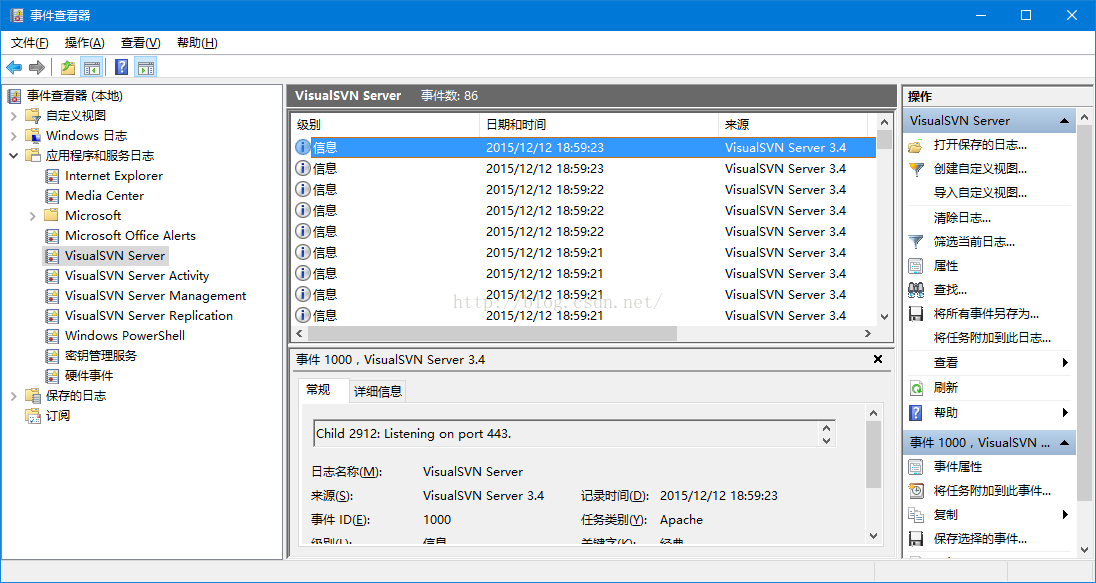Click the Forward arrow toolbar icon
The height and width of the screenshot is (583, 1096).
(37, 68)
